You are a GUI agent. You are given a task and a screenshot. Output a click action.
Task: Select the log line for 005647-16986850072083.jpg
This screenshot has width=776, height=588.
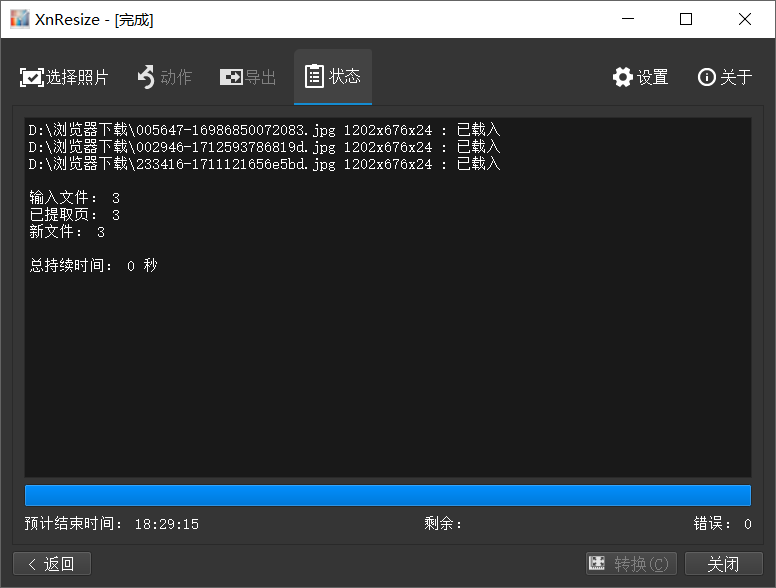point(264,130)
